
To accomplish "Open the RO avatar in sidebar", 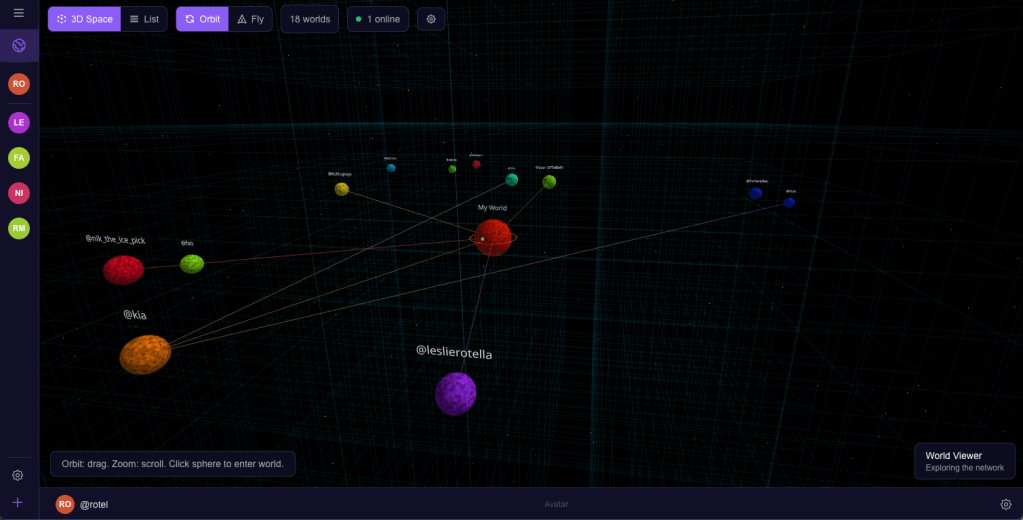I will pyautogui.click(x=19, y=84).
